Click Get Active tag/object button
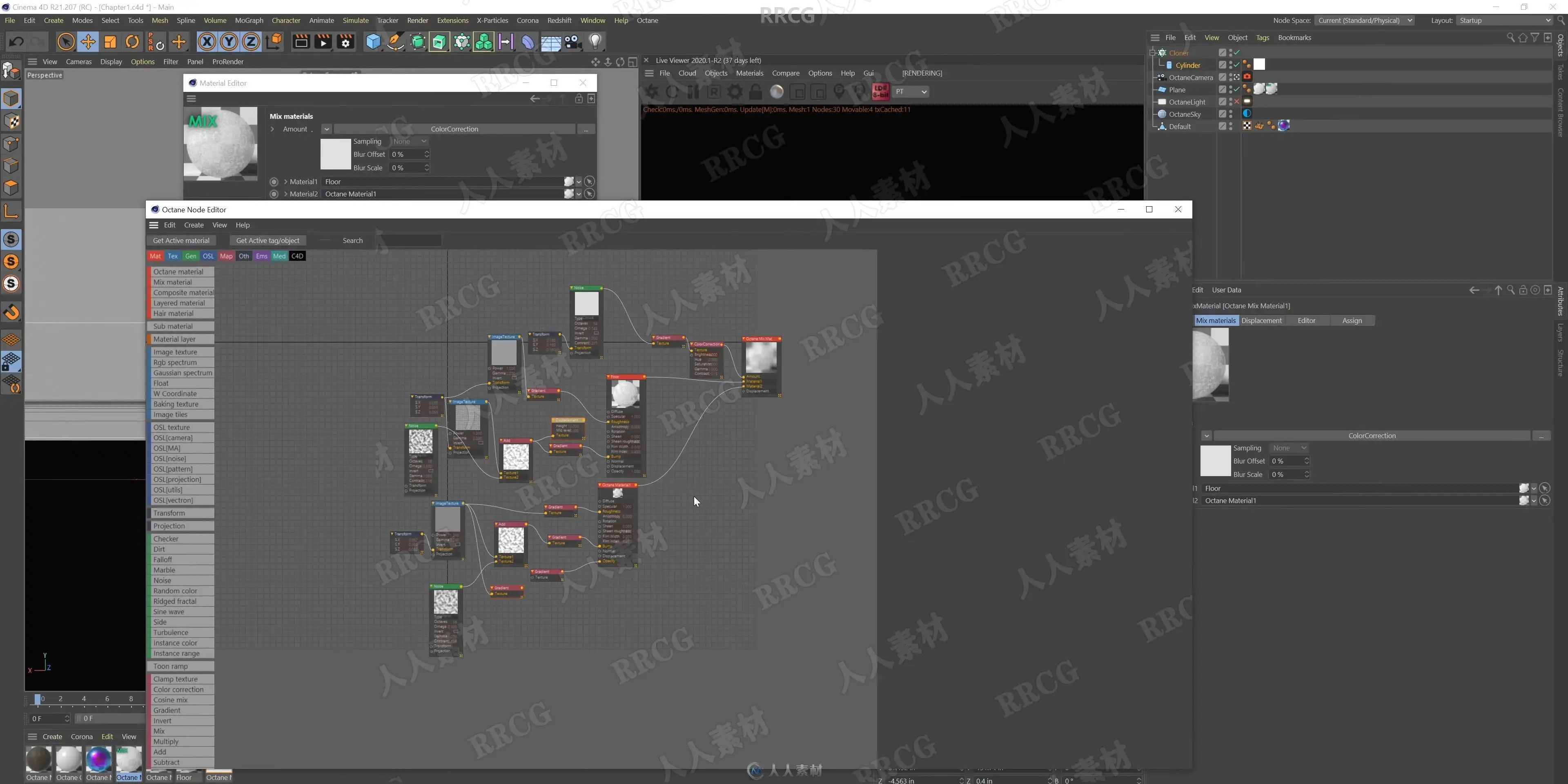The image size is (1568, 784). 268,241
